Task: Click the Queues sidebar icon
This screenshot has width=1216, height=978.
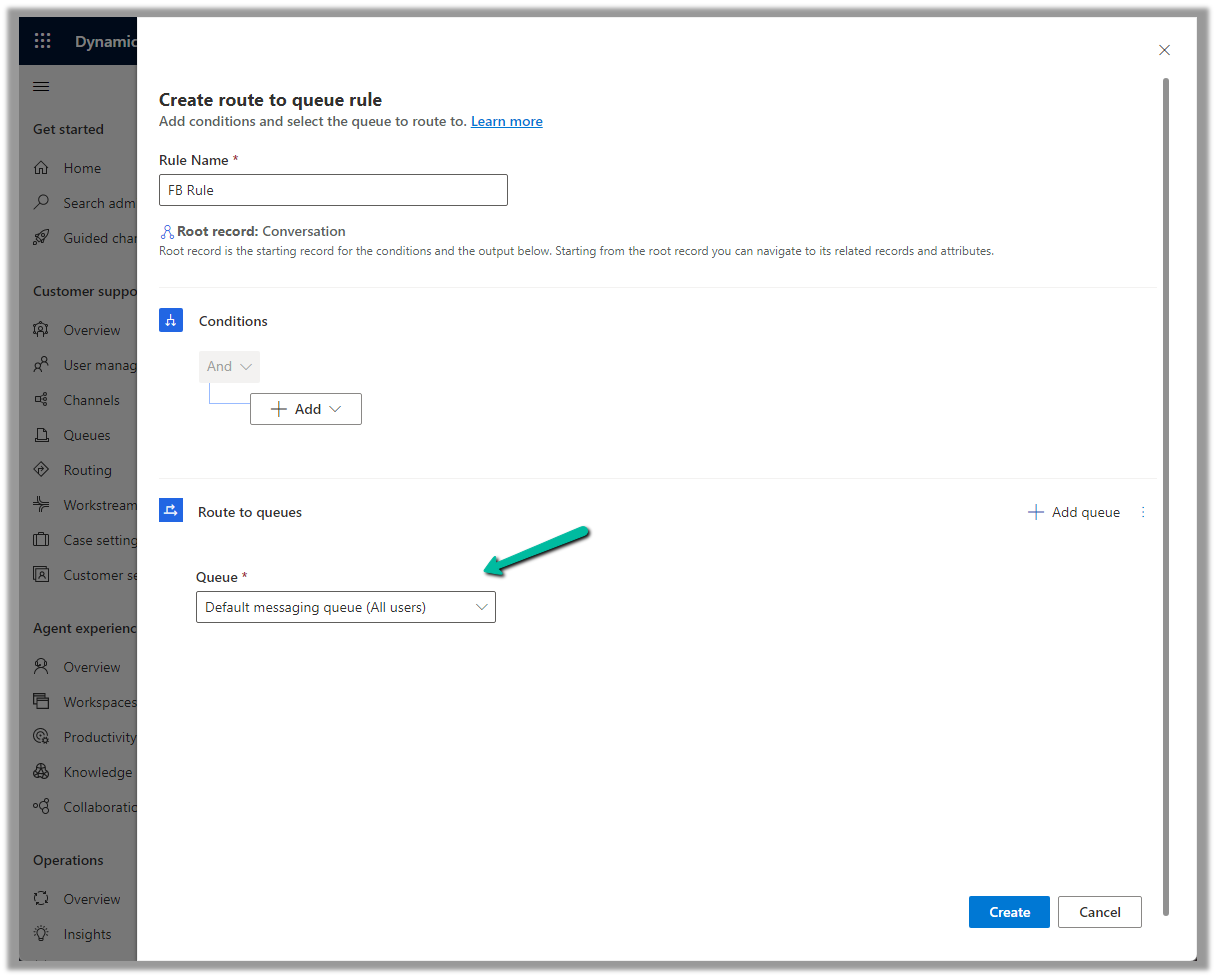Action: point(41,435)
